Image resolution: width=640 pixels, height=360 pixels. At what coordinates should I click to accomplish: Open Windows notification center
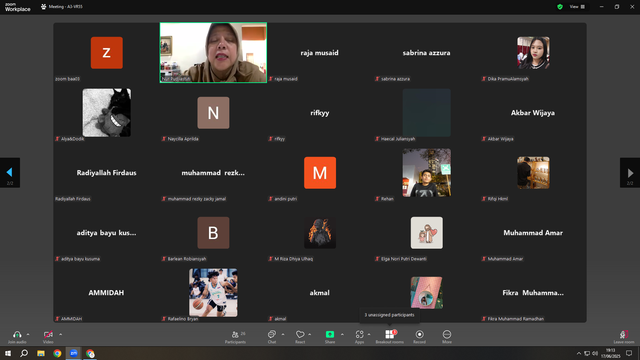(x=629, y=353)
